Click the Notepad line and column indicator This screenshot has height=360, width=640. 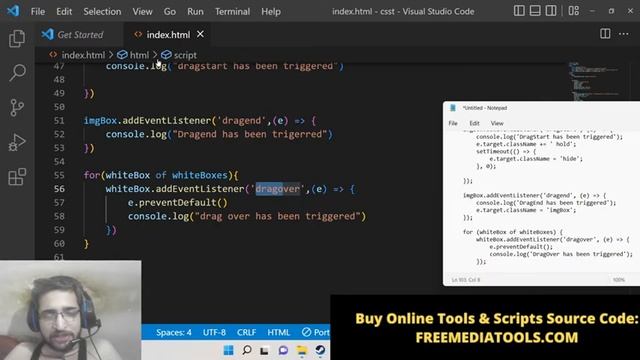click(466, 280)
